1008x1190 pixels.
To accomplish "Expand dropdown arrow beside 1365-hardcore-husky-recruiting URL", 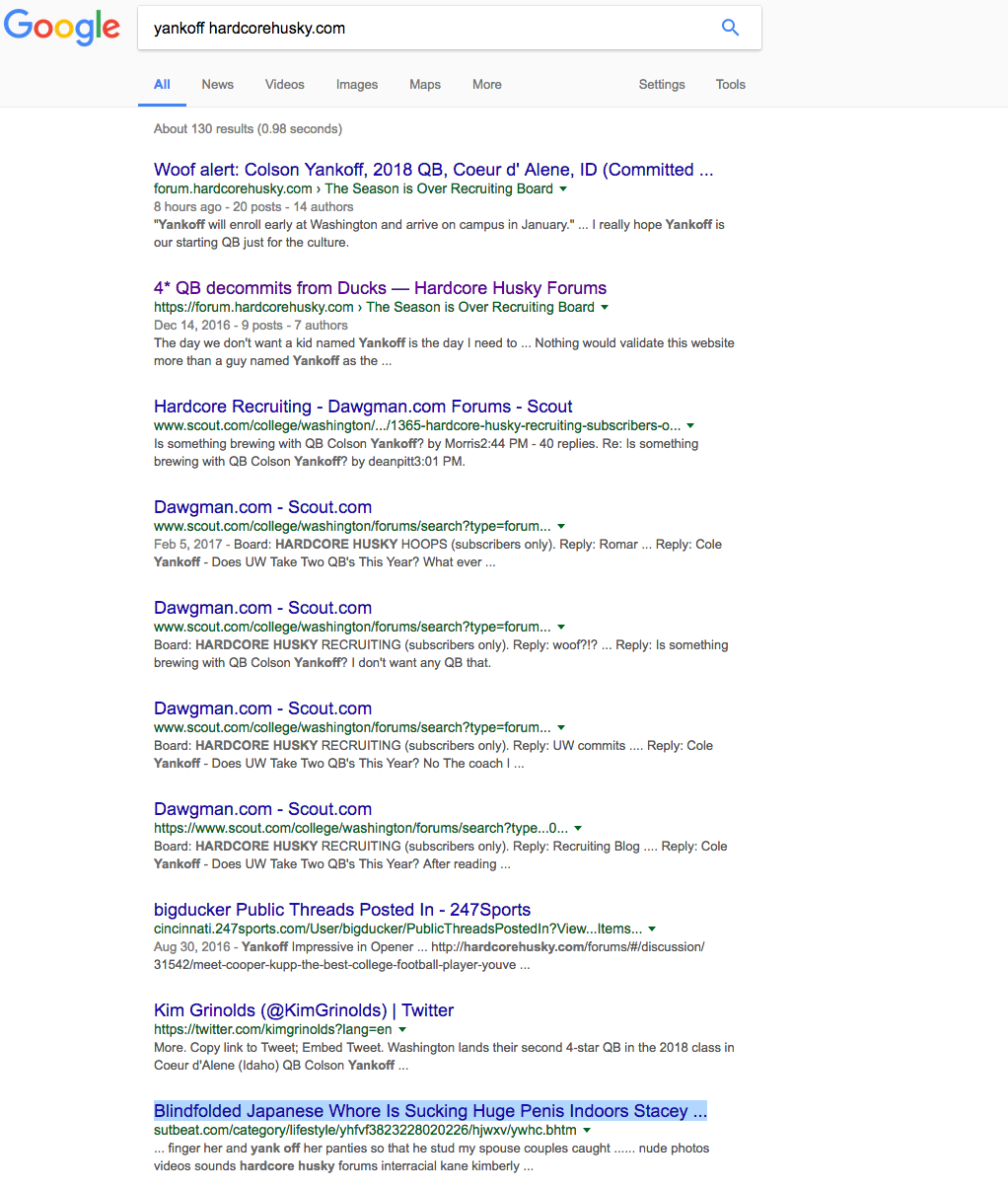I will pos(690,425).
